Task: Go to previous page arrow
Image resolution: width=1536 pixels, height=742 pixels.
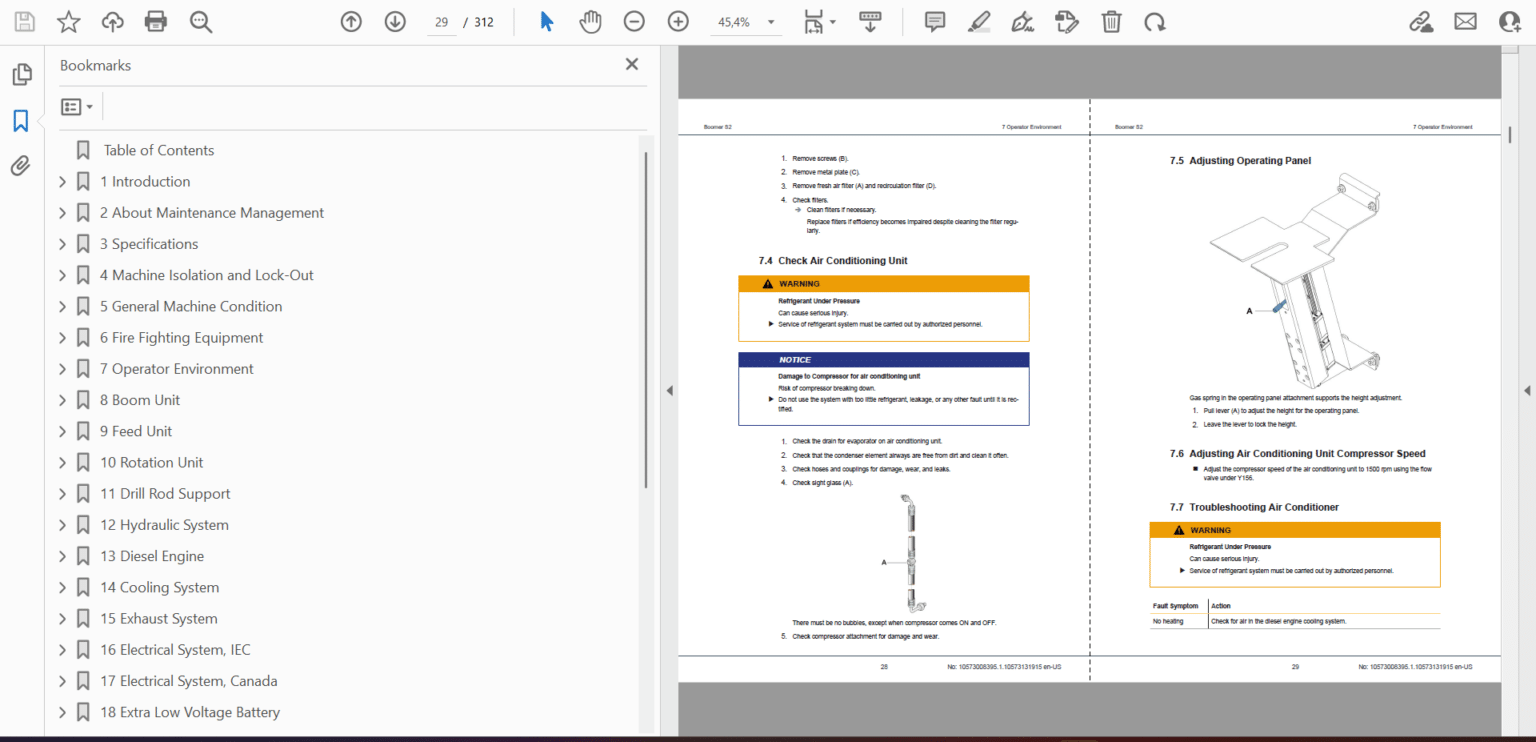Action: click(351, 21)
